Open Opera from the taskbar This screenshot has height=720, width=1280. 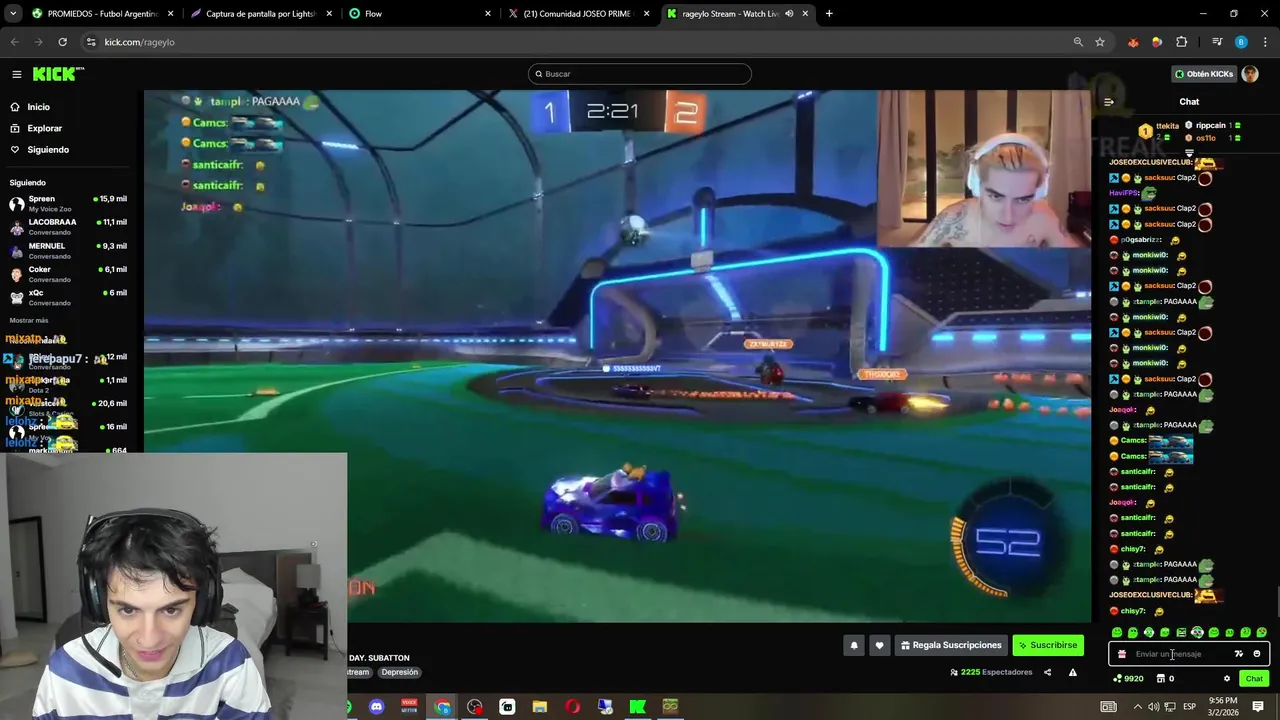pos(572,707)
